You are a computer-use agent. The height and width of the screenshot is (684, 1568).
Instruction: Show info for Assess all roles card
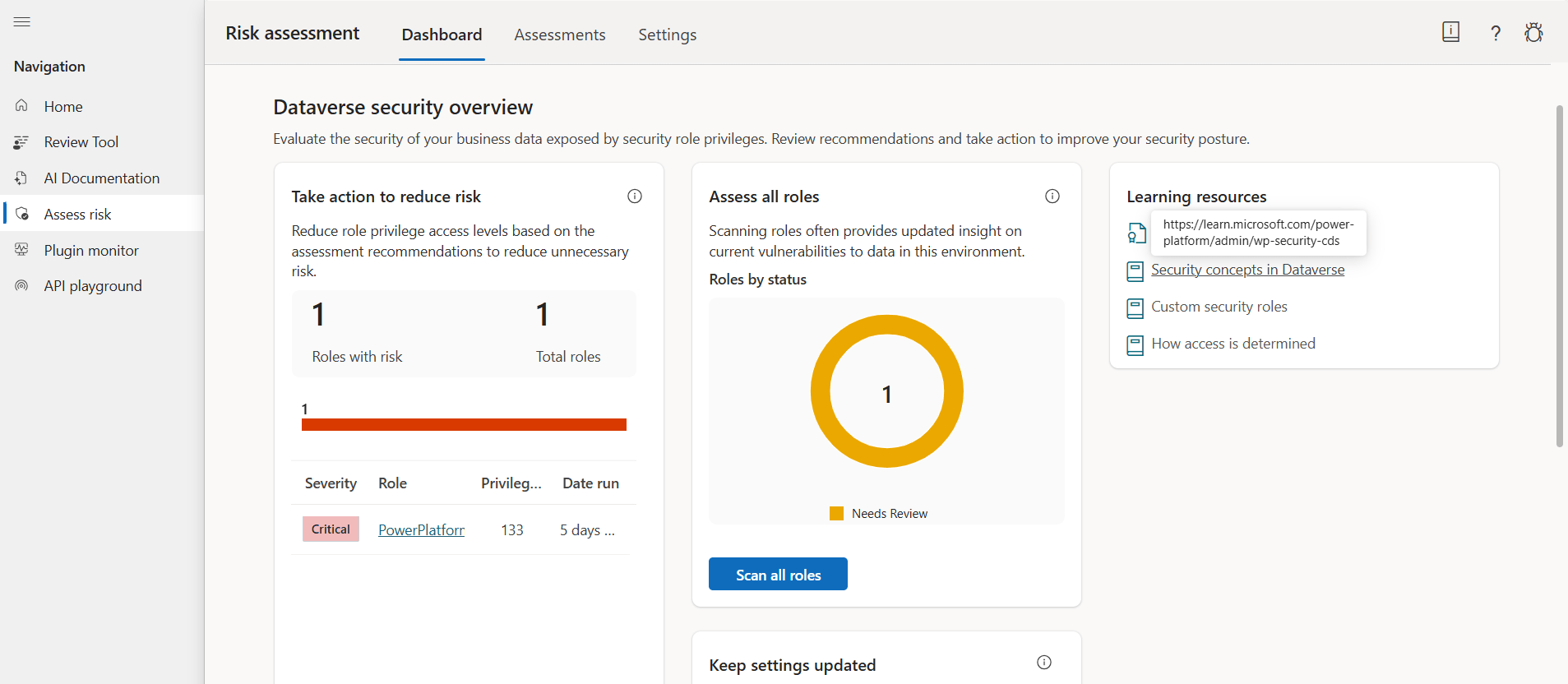(1052, 196)
